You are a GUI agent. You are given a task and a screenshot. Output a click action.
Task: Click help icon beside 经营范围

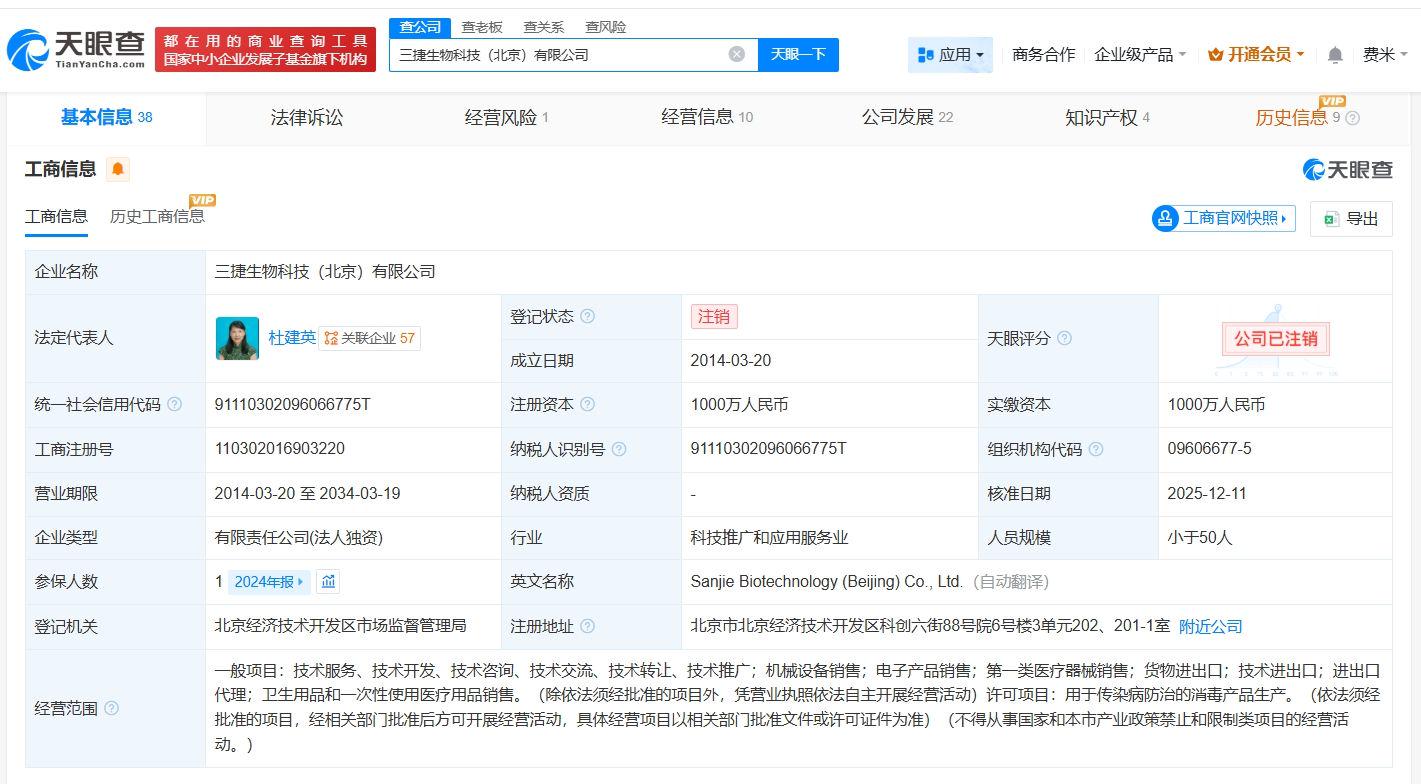click(112, 708)
